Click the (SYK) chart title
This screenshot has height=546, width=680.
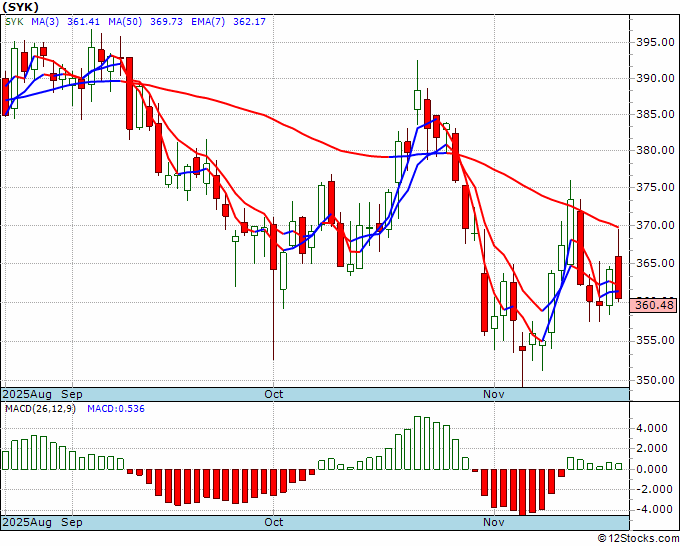[x=20, y=7]
